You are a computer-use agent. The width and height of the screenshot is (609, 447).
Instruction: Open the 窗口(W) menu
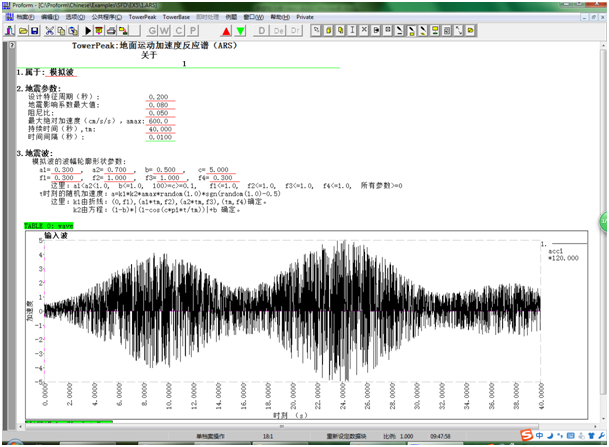(x=254, y=17)
